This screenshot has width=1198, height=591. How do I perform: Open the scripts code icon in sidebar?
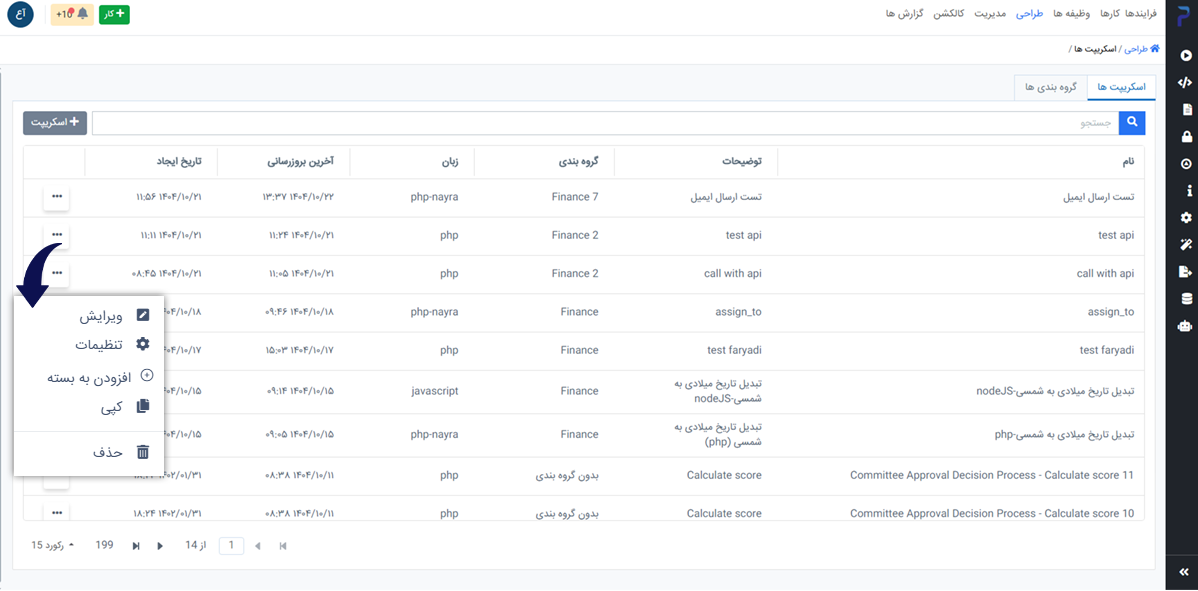coord(1185,83)
